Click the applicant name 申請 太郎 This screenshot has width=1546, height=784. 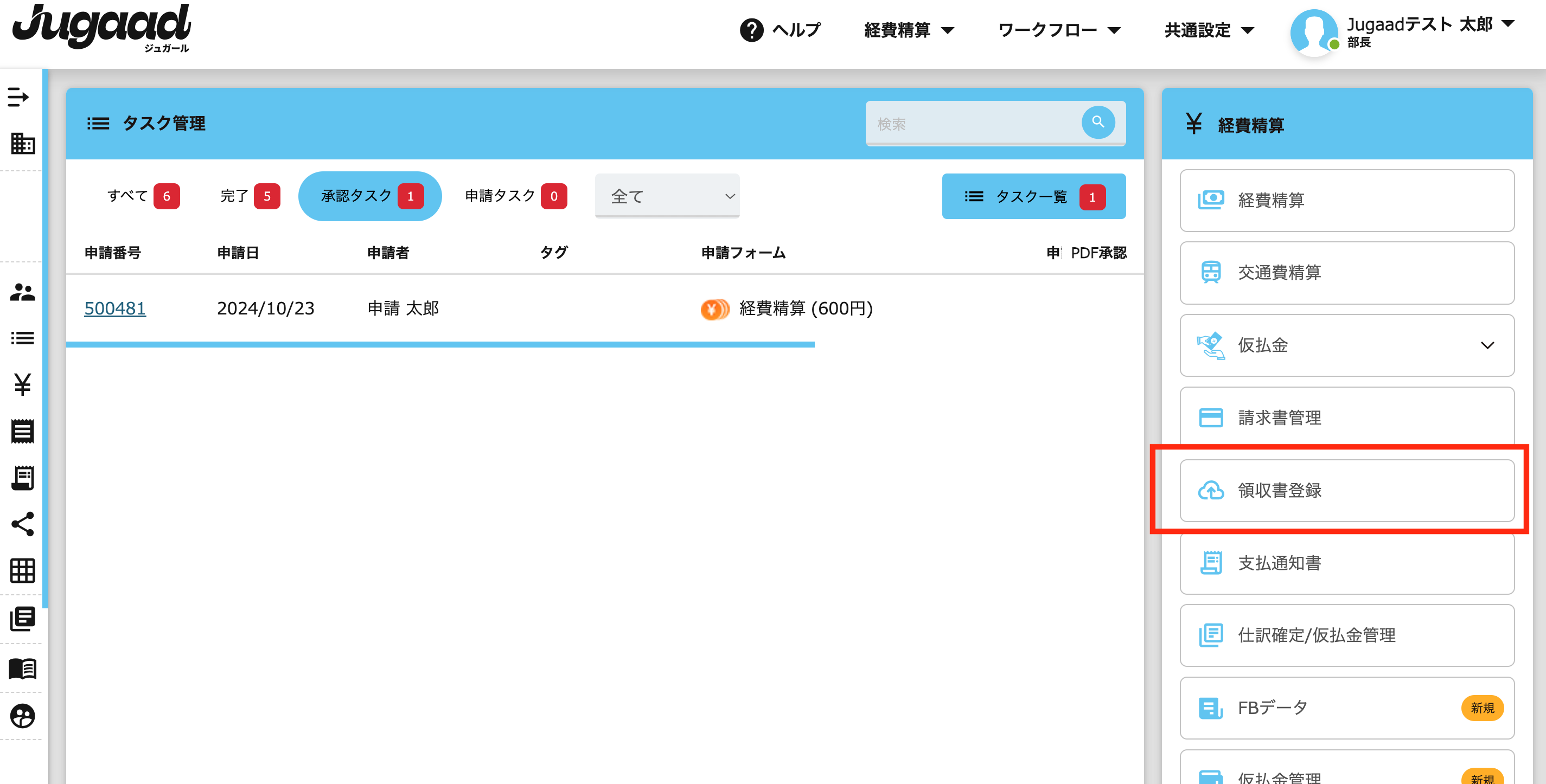pyautogui.click(x=403, y=309)
